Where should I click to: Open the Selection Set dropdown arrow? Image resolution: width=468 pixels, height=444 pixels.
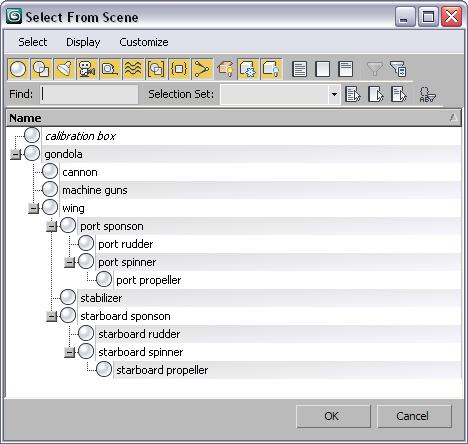point(334,95)
